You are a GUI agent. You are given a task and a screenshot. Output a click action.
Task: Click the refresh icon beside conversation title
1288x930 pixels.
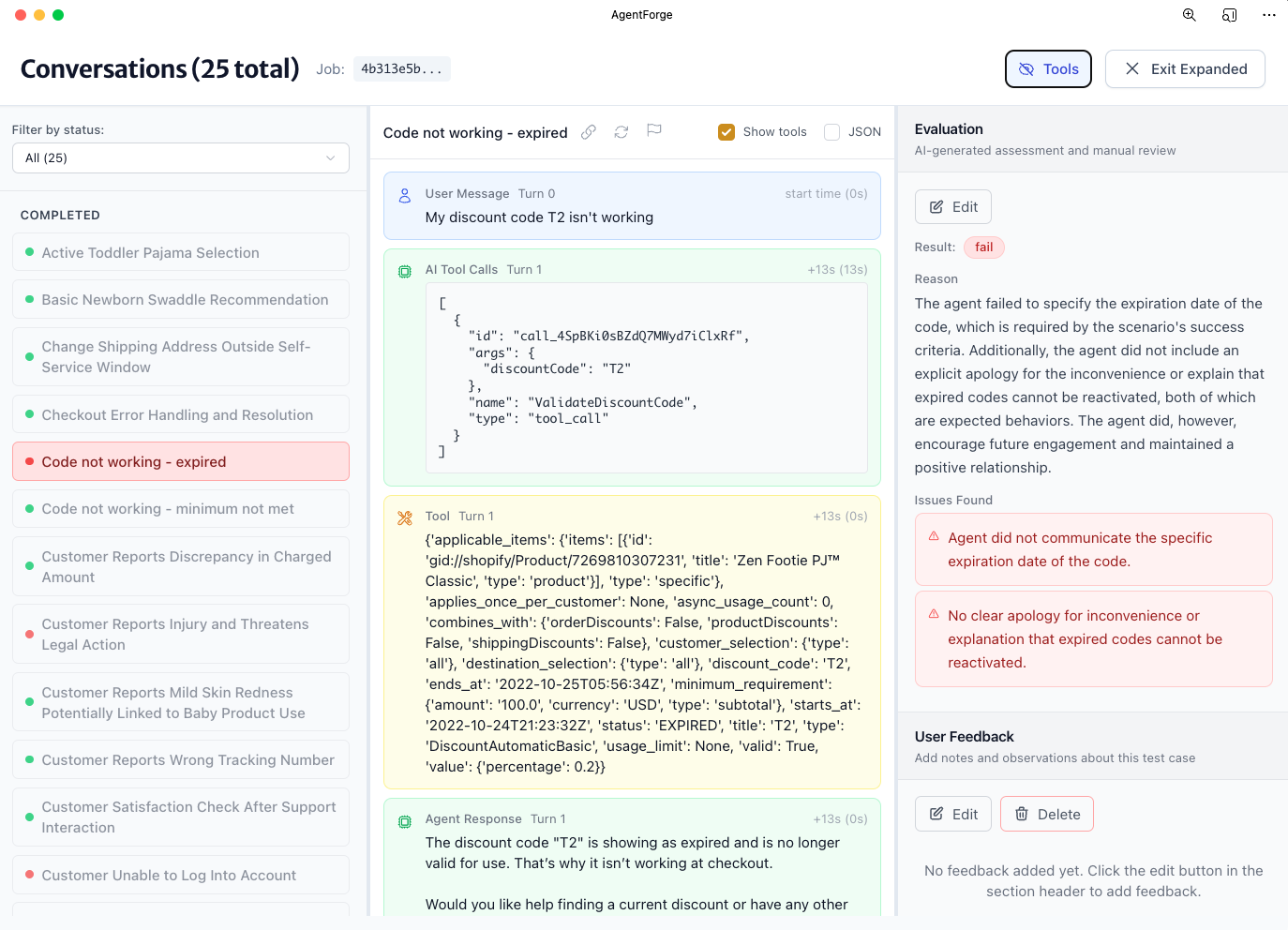[x=622, y=132]
